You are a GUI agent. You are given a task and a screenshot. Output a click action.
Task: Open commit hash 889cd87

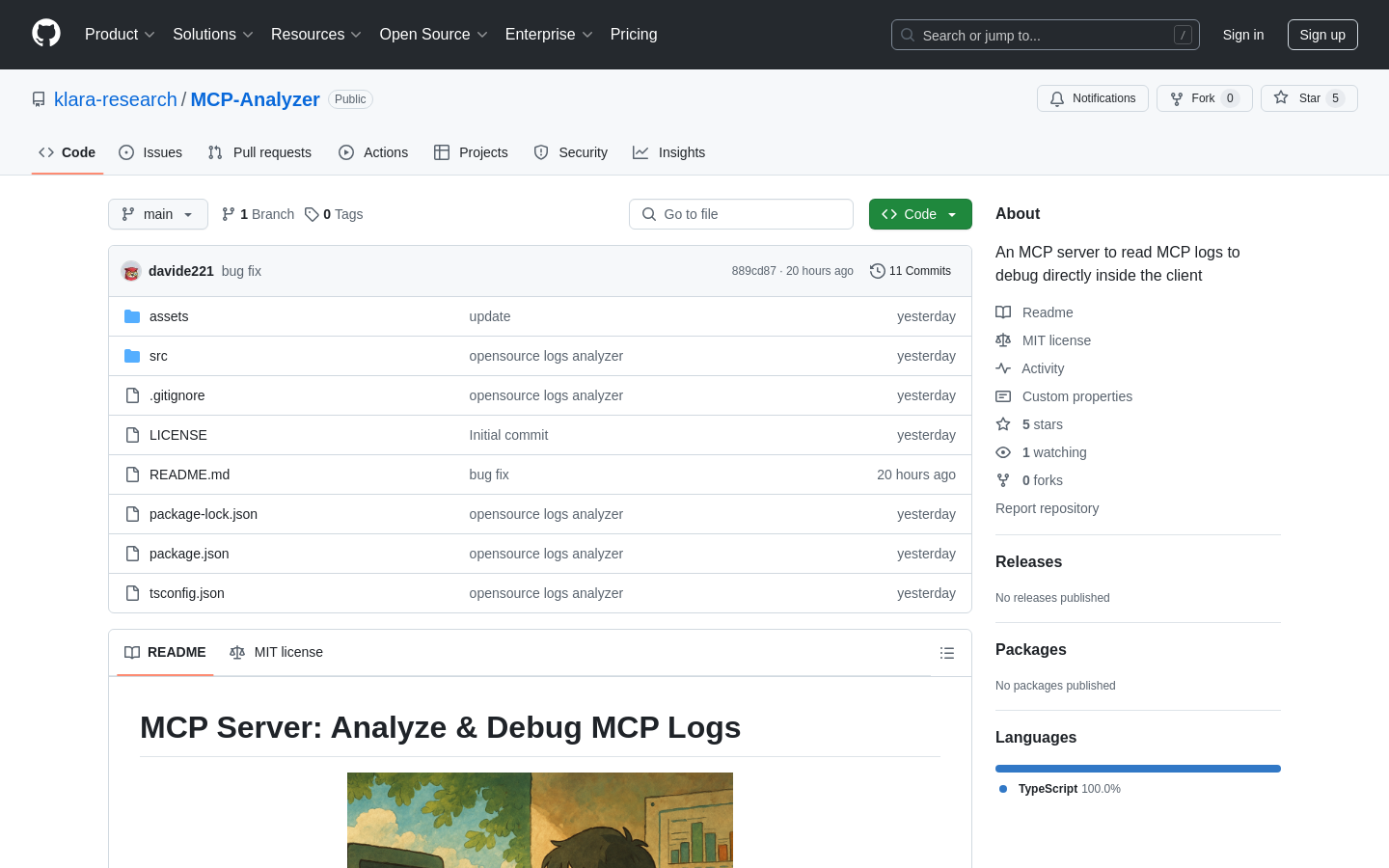coord(753,271)
